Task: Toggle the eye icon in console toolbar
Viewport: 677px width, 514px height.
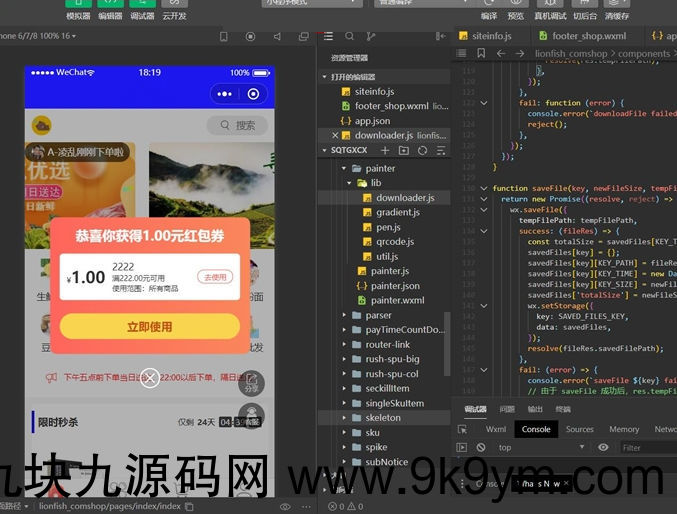Action: click(603, 447)
